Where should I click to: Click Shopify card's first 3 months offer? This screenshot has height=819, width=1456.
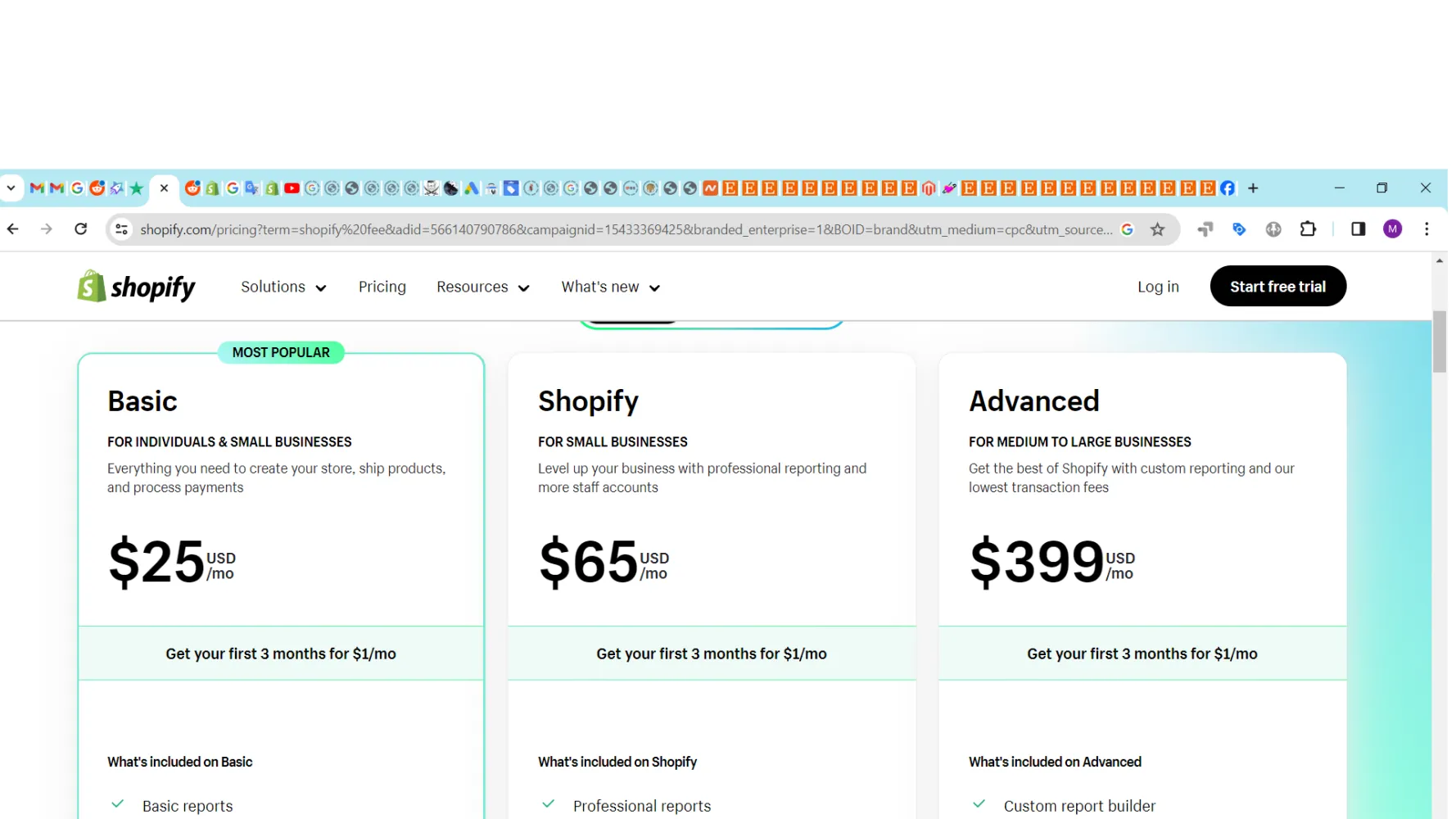coord(712,654)
